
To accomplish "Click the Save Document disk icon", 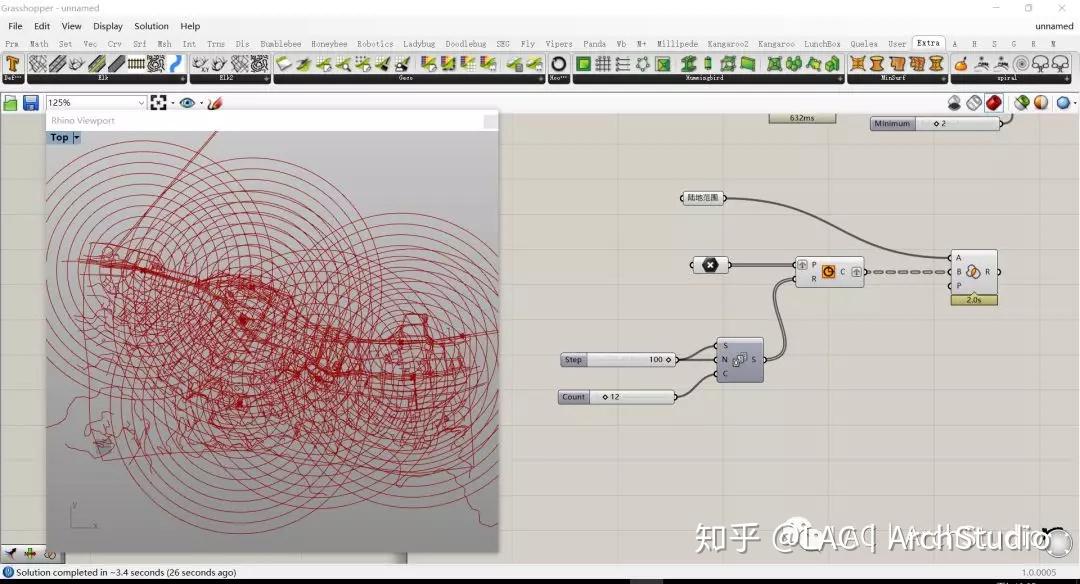I will coord(31,102).
